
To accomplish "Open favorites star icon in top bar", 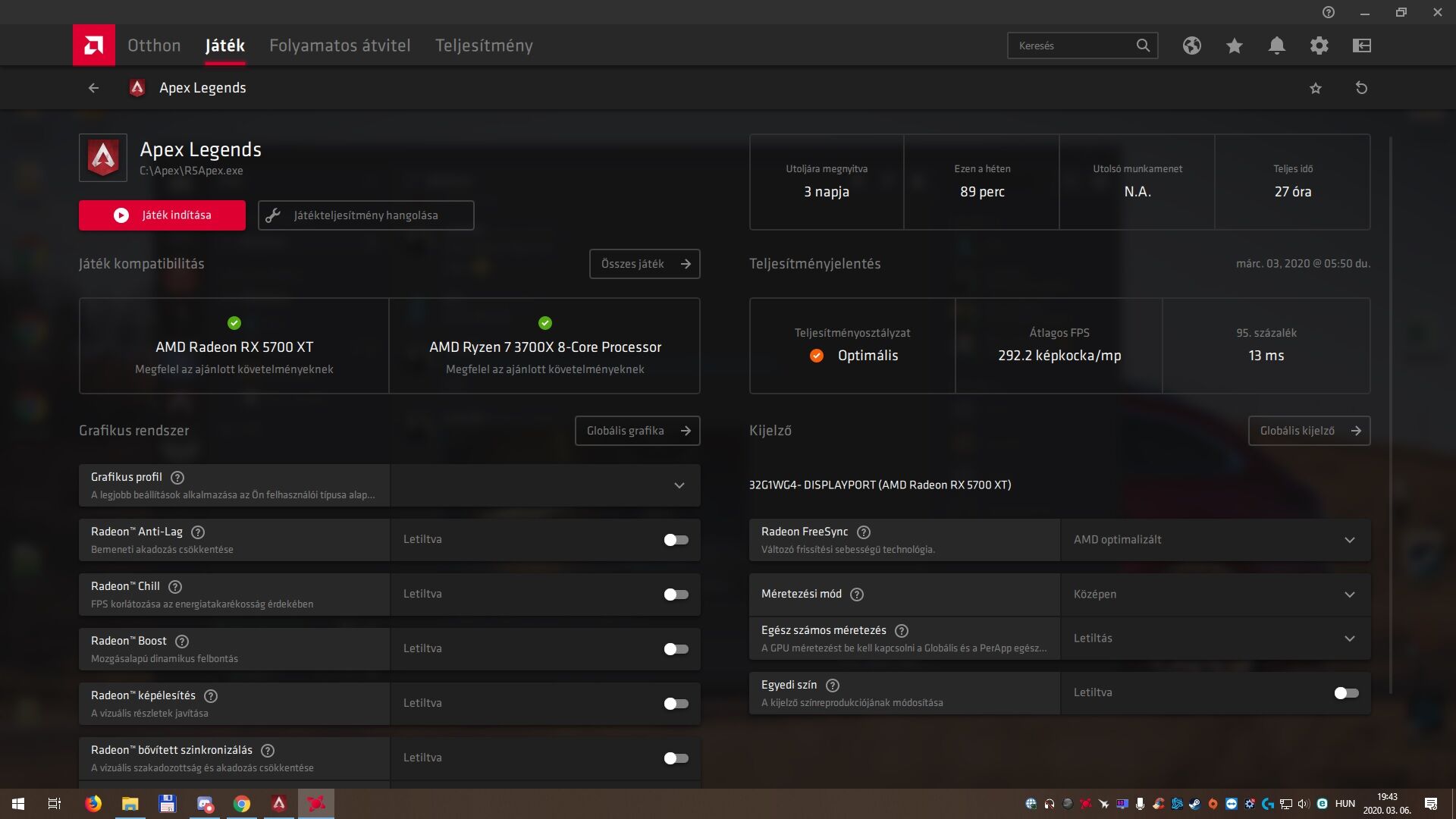I will point(1235,45).
